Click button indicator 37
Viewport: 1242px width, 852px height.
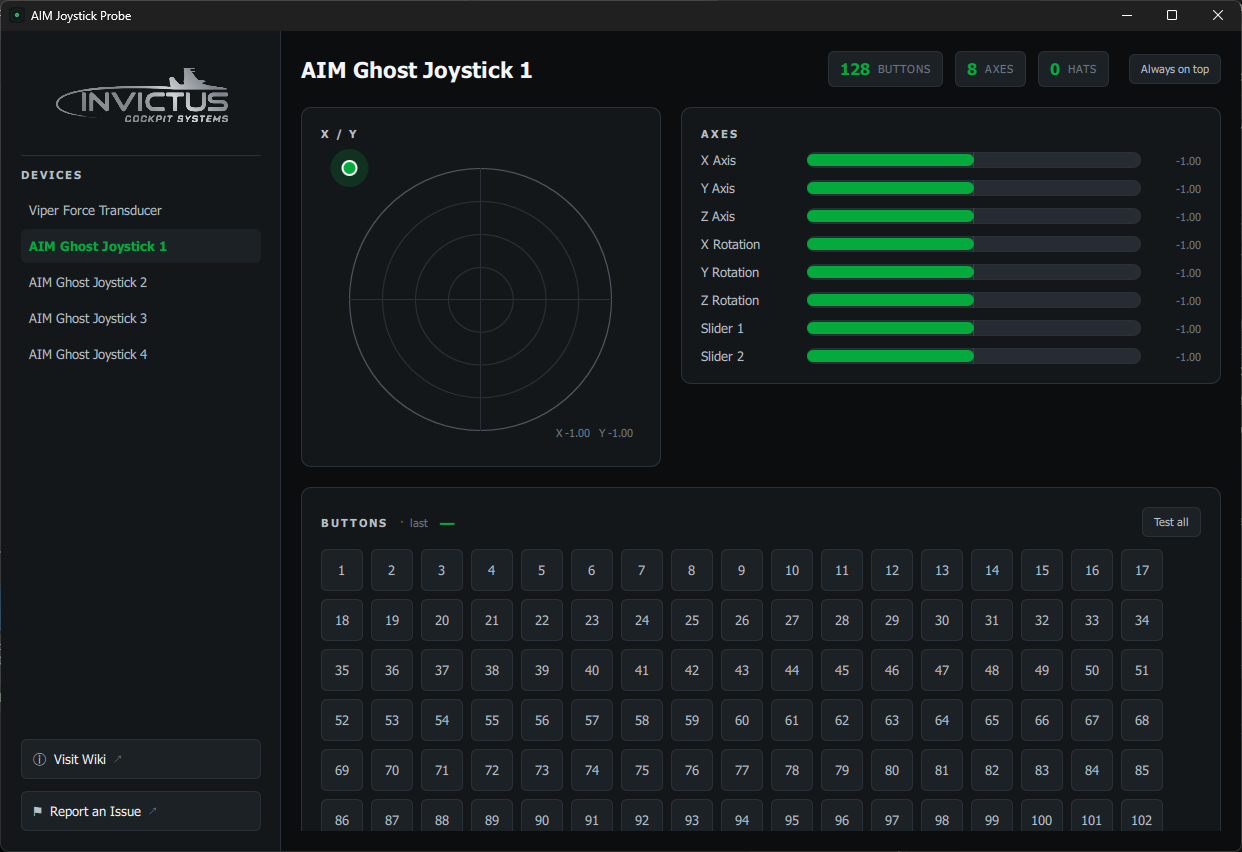click(x=442, y=670)
